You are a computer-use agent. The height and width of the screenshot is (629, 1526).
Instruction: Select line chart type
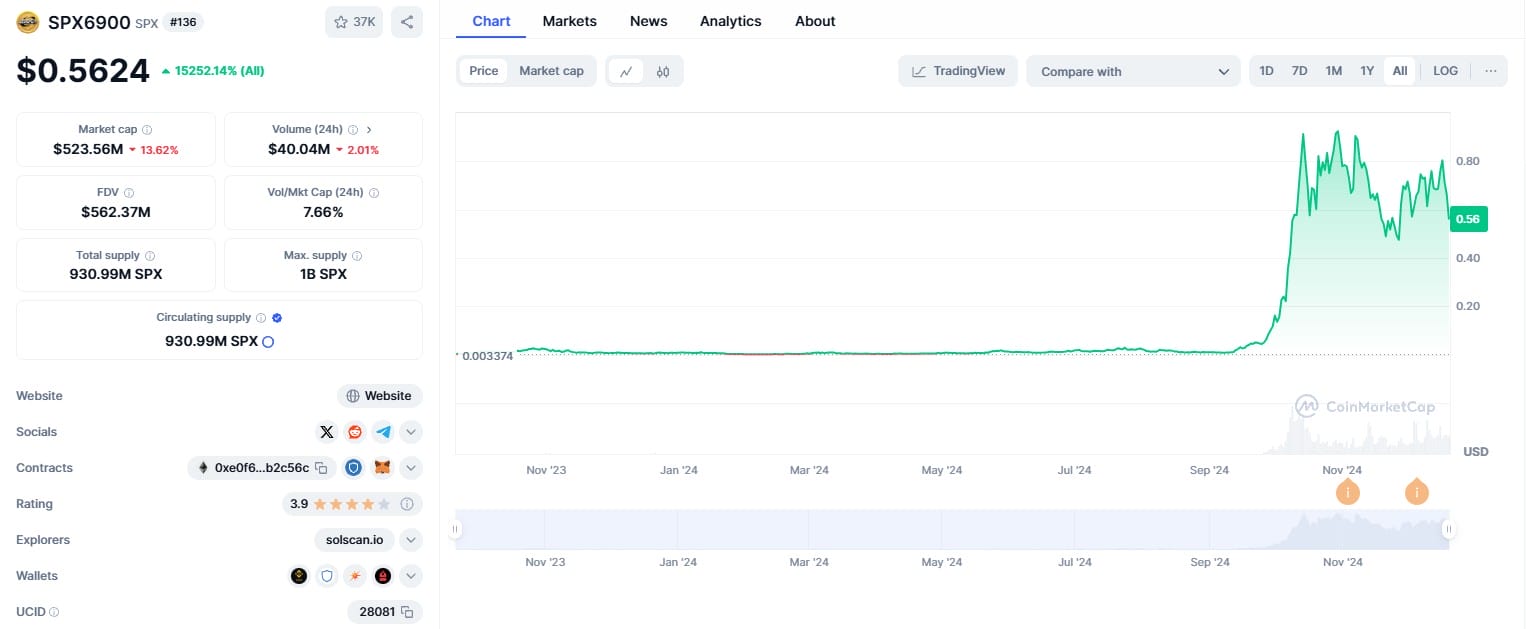click(x=626, y=71)
